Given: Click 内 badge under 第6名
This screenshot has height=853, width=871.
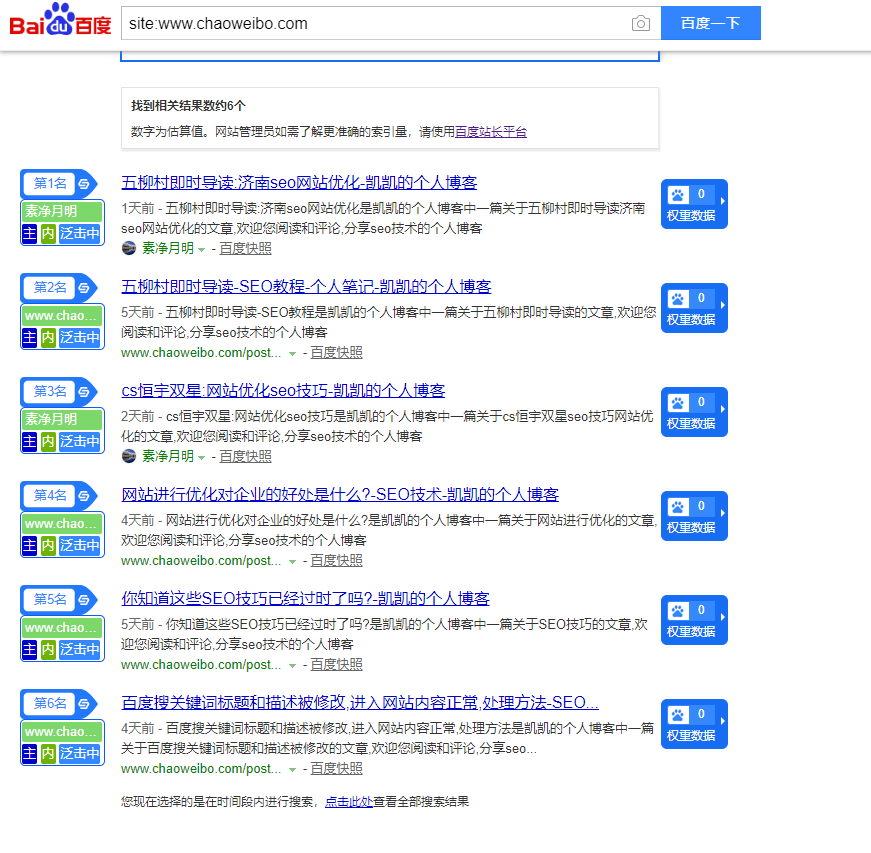Looking at the screenshot, I should click(48, 753).
